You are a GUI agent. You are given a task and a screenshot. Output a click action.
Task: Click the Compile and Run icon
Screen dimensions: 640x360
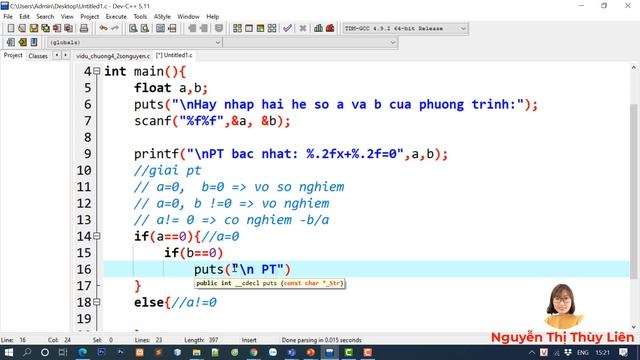[x=260, y=28]
